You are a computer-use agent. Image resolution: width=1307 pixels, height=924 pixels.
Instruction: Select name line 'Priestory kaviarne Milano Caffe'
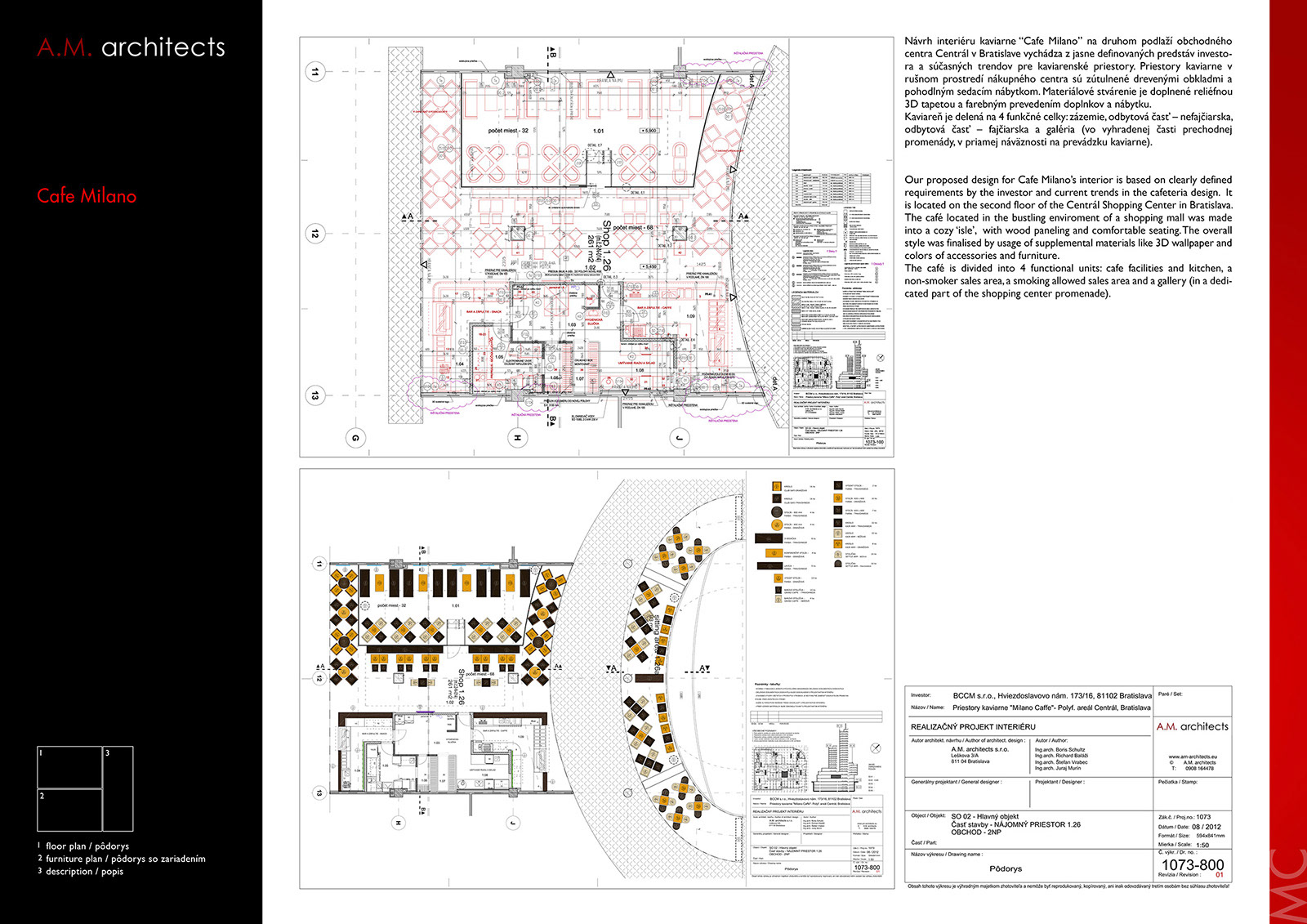[1051, 708]
